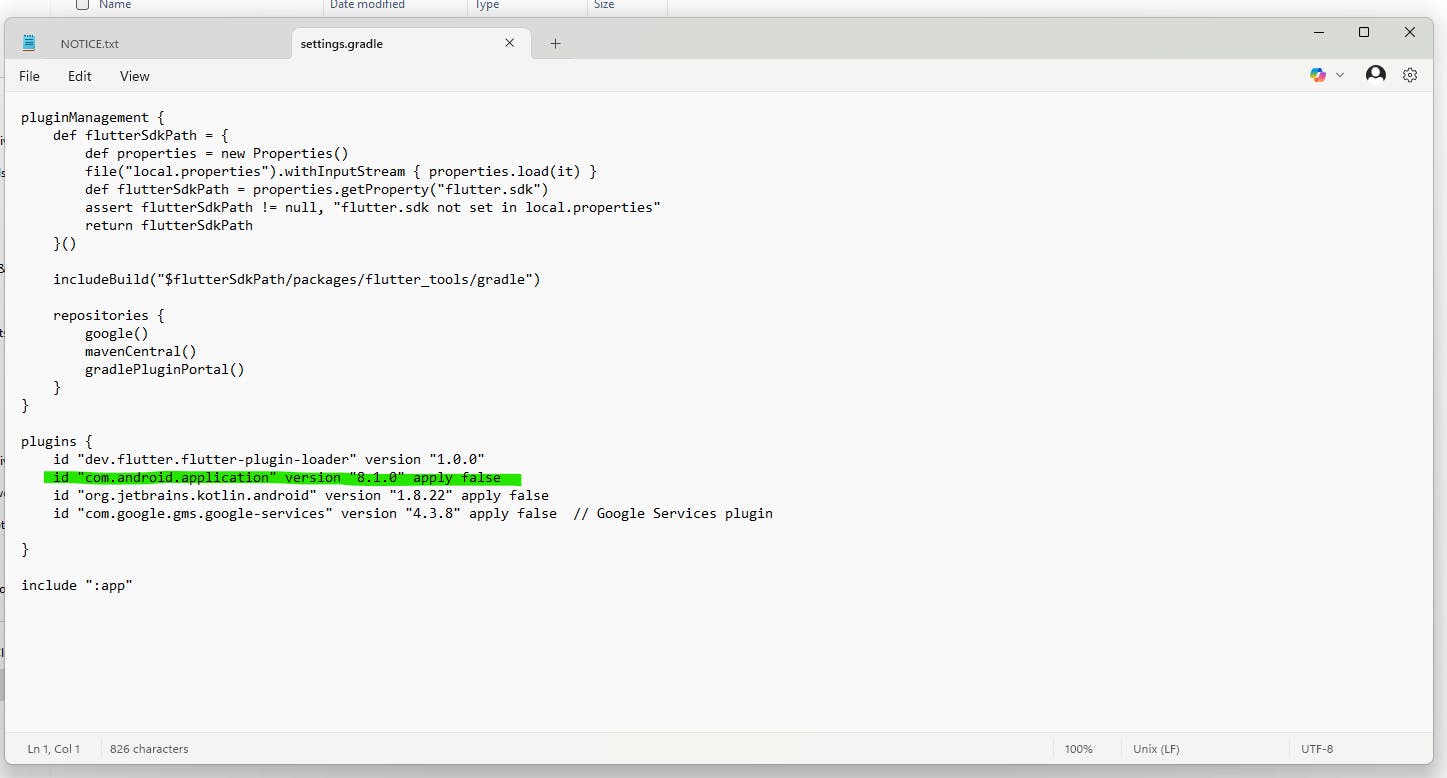This screenshot has width=1447, height=778.
Task: Click the org.jetbrains.kotlin.android line
Action: (x=301, y=495)
